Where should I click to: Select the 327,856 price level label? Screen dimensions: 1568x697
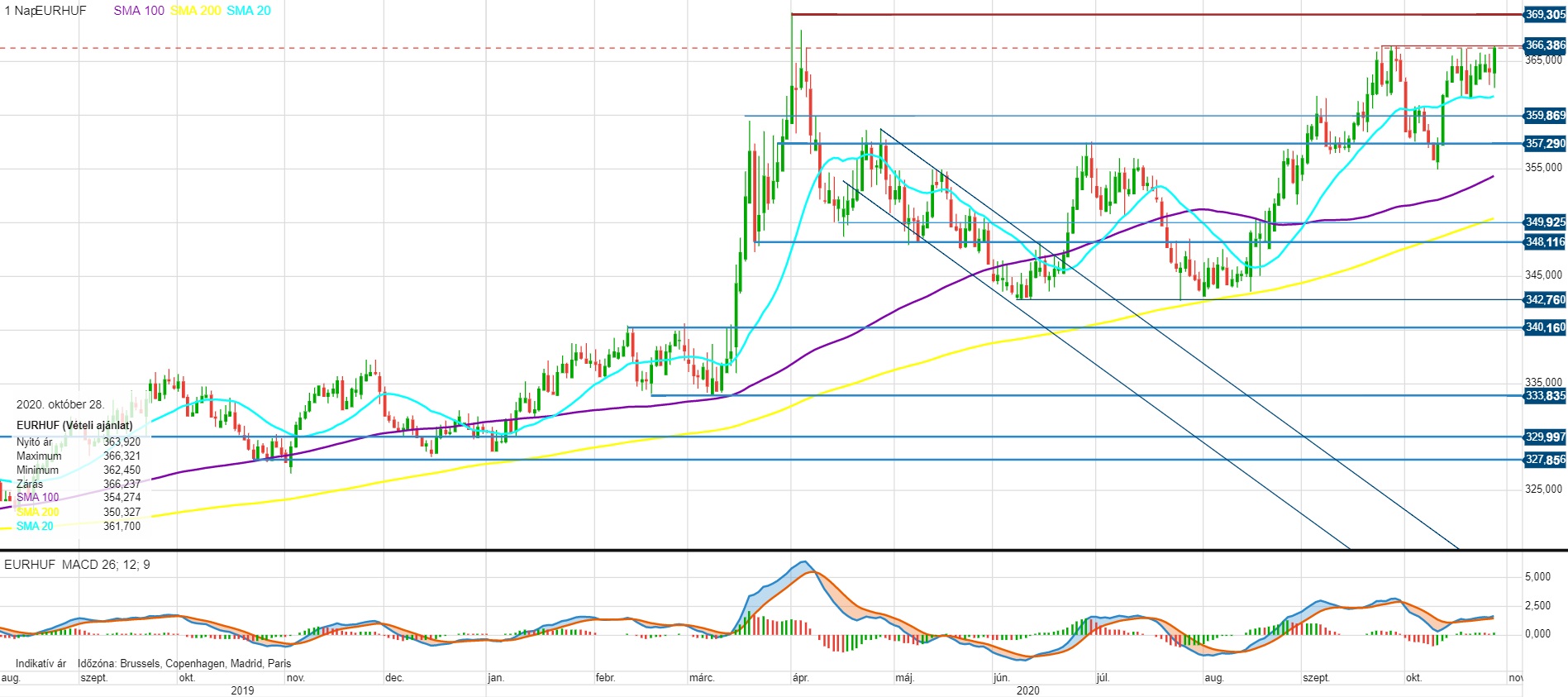[x=1545, y=461]
